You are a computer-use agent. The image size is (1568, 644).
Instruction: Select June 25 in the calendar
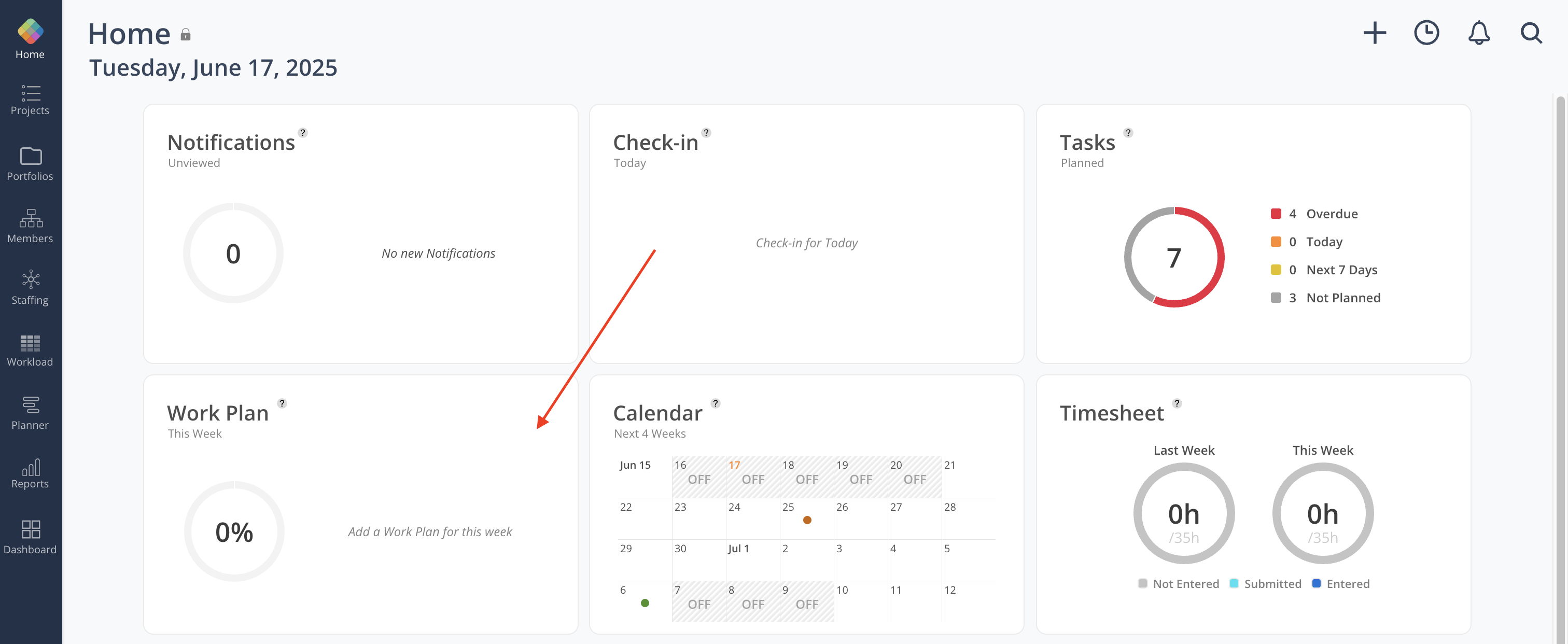pos(806,518)
